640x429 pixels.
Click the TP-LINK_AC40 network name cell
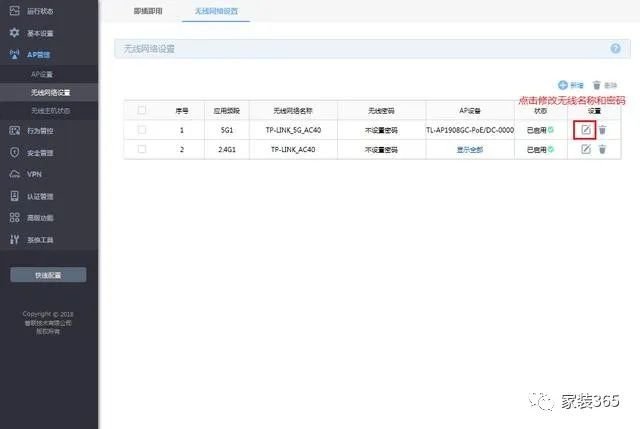pos(293,150)
